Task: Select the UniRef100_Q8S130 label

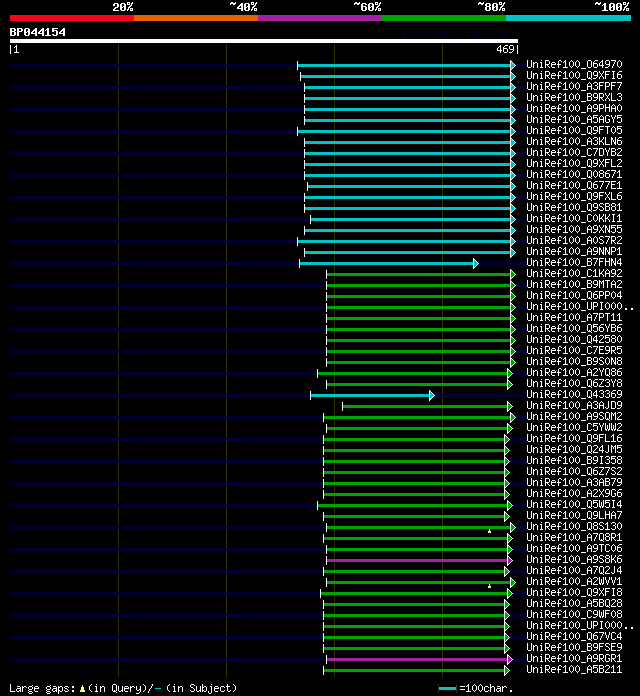Action: (x=574, y=526)
